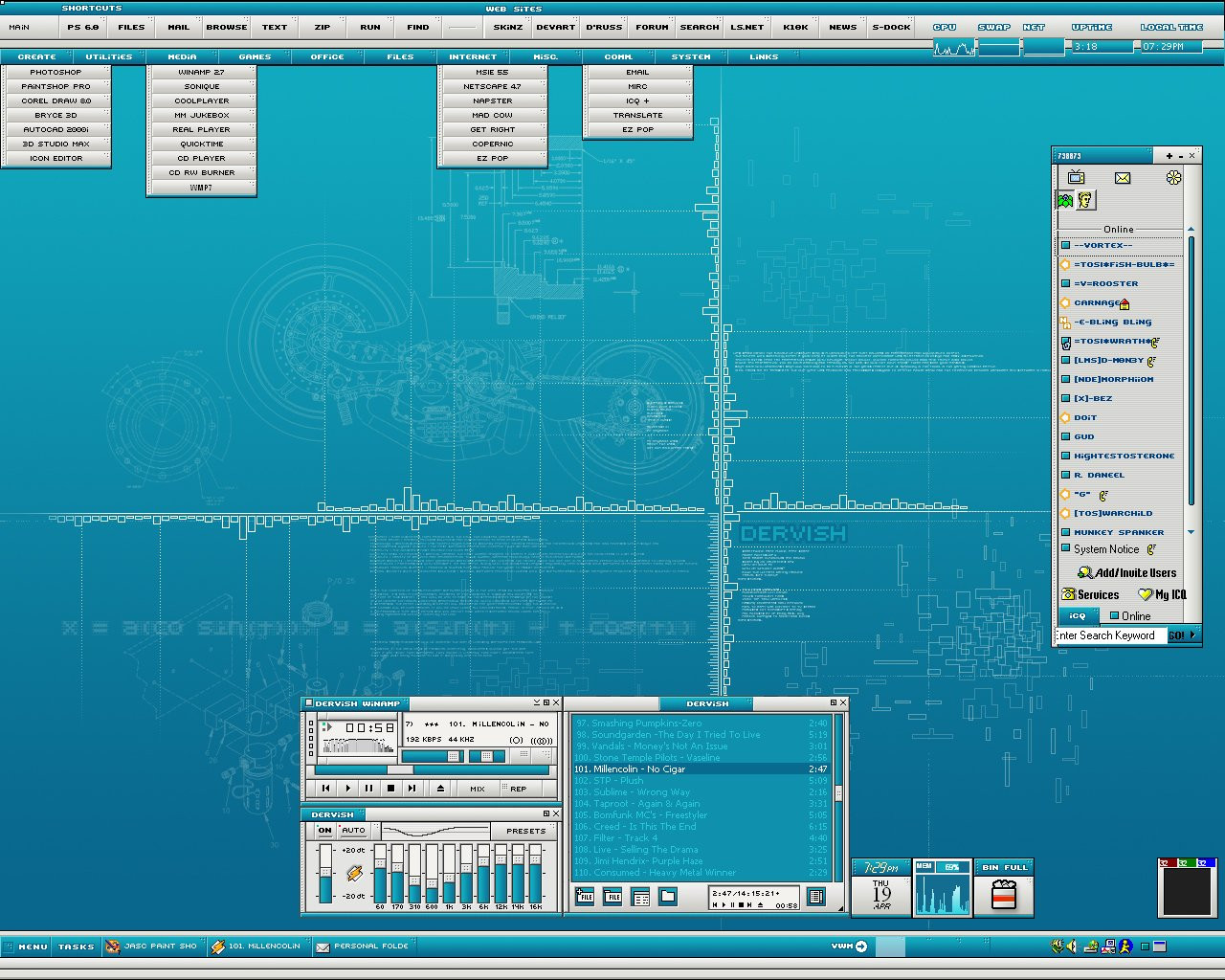1225x980 pixels.
Task: Stop Winamp playback
Action: click(x=390, y=789)
